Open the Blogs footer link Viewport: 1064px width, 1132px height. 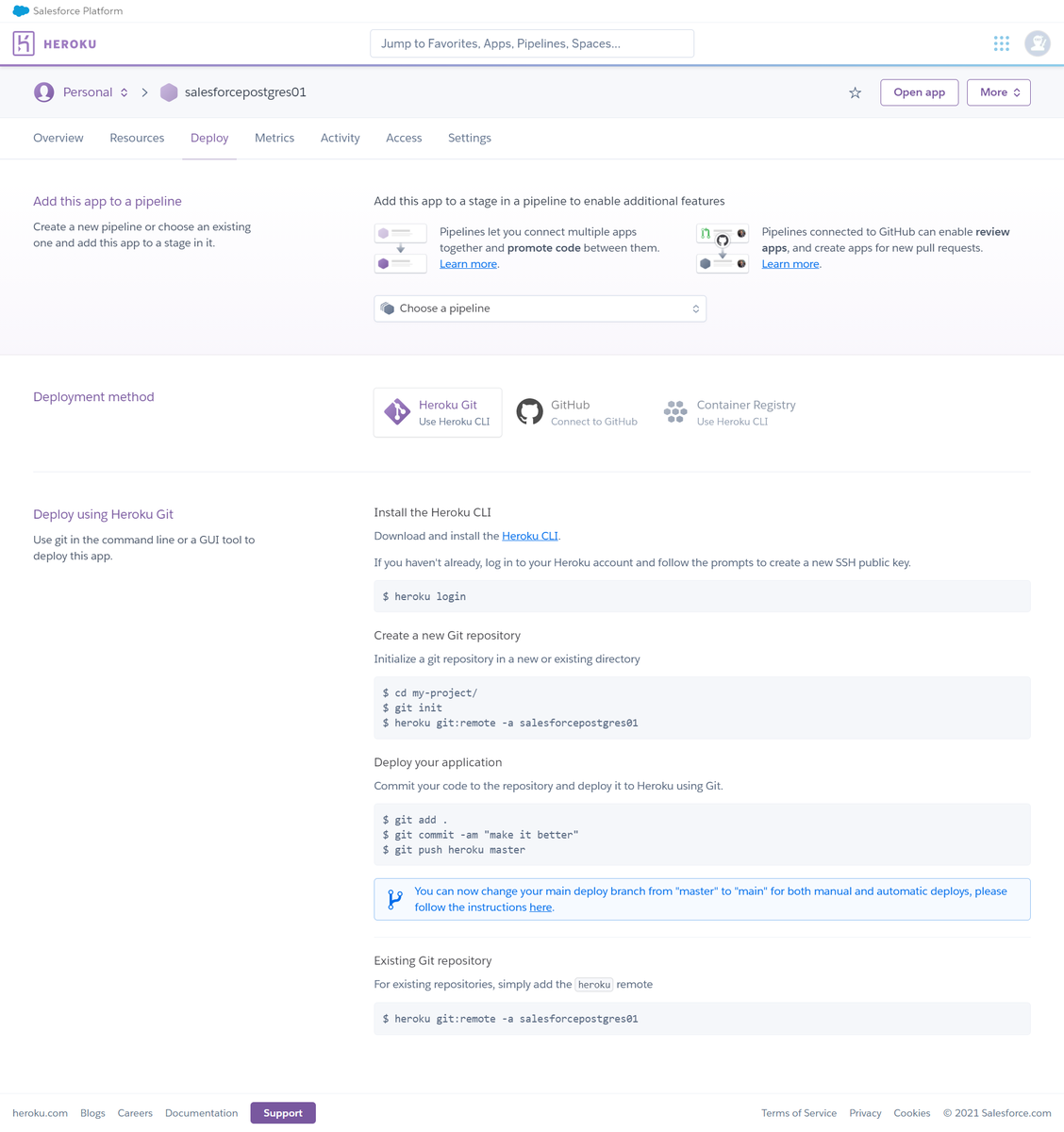92,1113
